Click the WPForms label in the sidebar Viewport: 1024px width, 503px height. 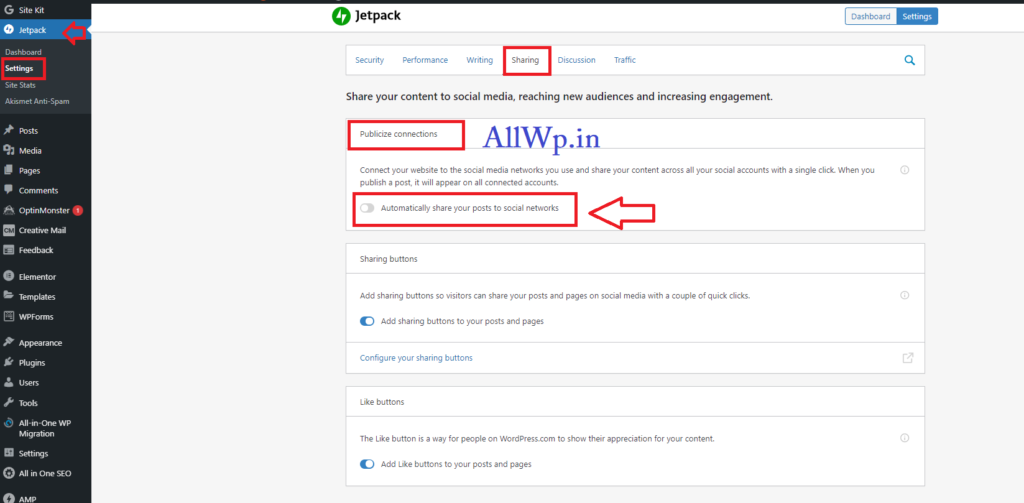36,316
